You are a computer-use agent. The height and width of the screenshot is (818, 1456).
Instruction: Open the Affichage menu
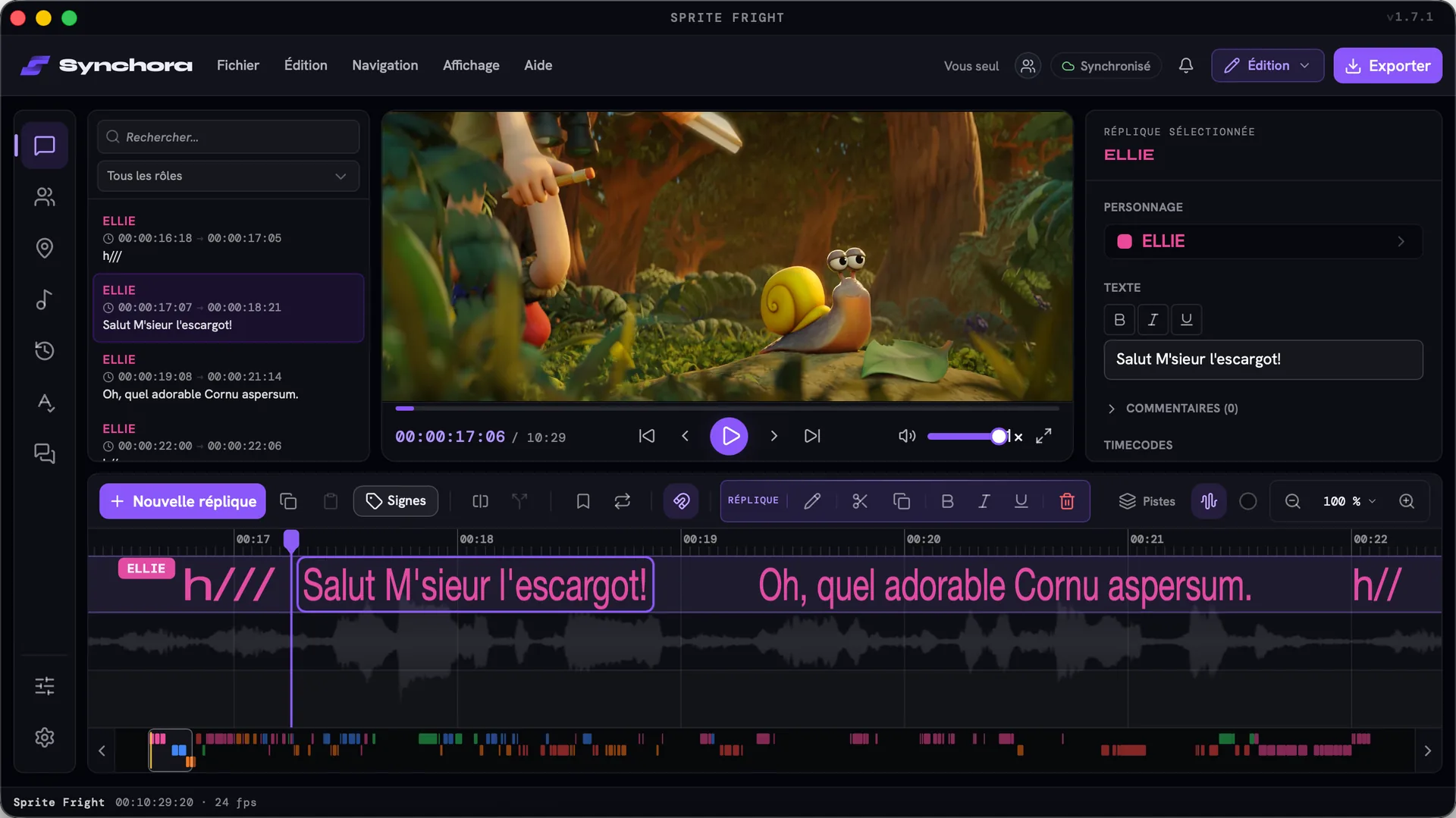click(471, 65)
